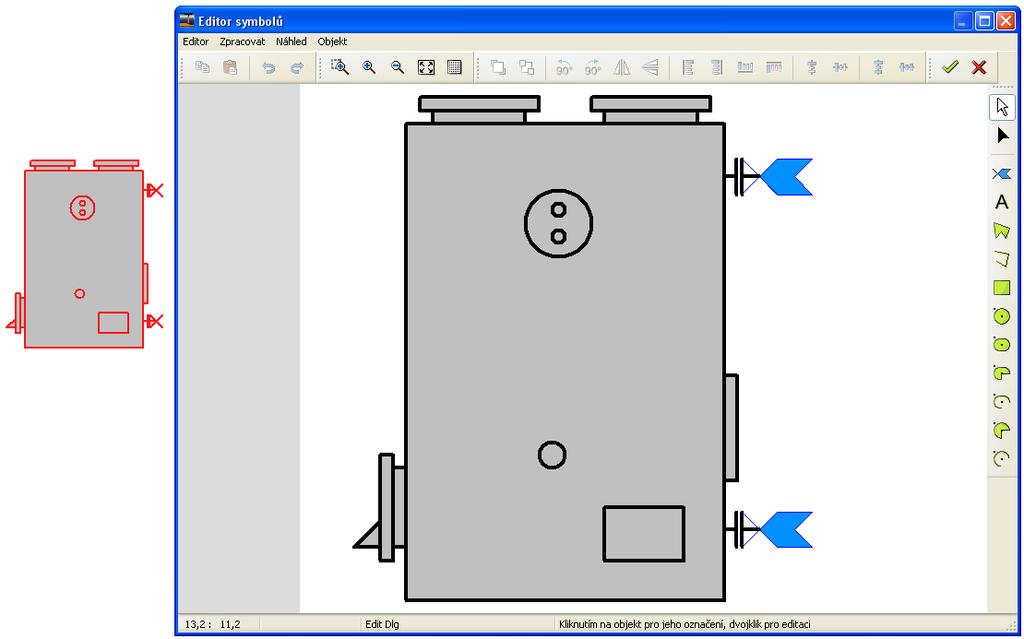The height and width of the screenshot is (639, 1024).
Task: Click the 'Edit Dlg' status bar text
Action: pyautogui.click(x=382, y=624)
